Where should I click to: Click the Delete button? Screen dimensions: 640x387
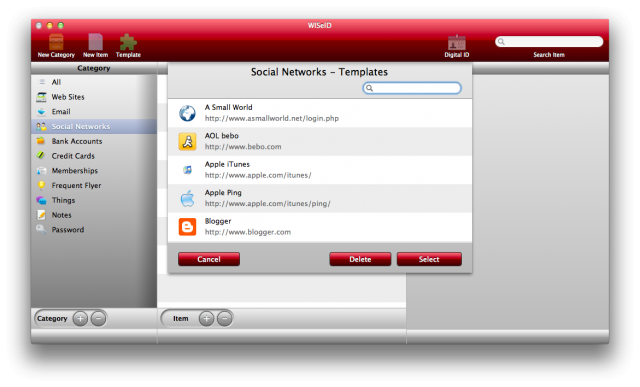[x=360, y=259]
